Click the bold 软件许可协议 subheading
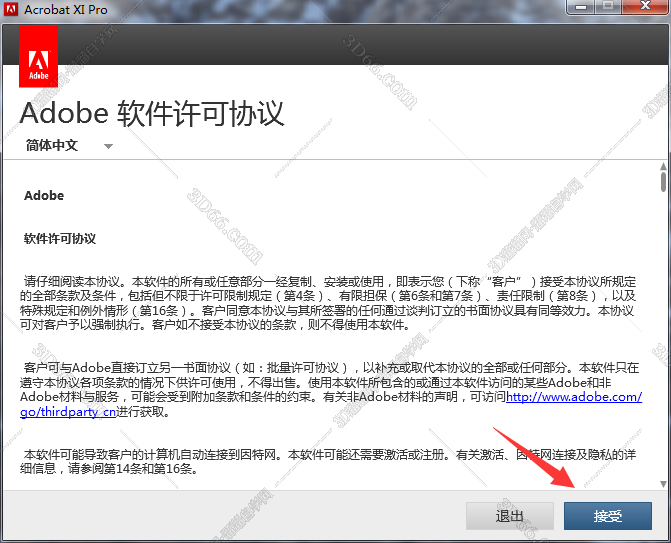 coord(60,238)
